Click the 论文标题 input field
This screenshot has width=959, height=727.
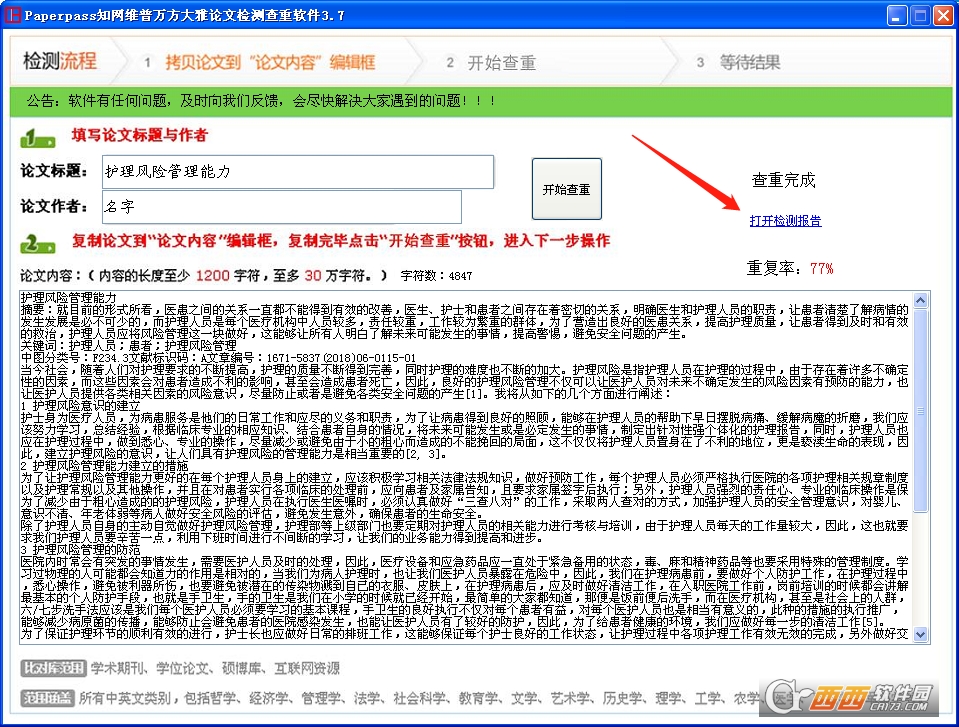coord(298,172)
